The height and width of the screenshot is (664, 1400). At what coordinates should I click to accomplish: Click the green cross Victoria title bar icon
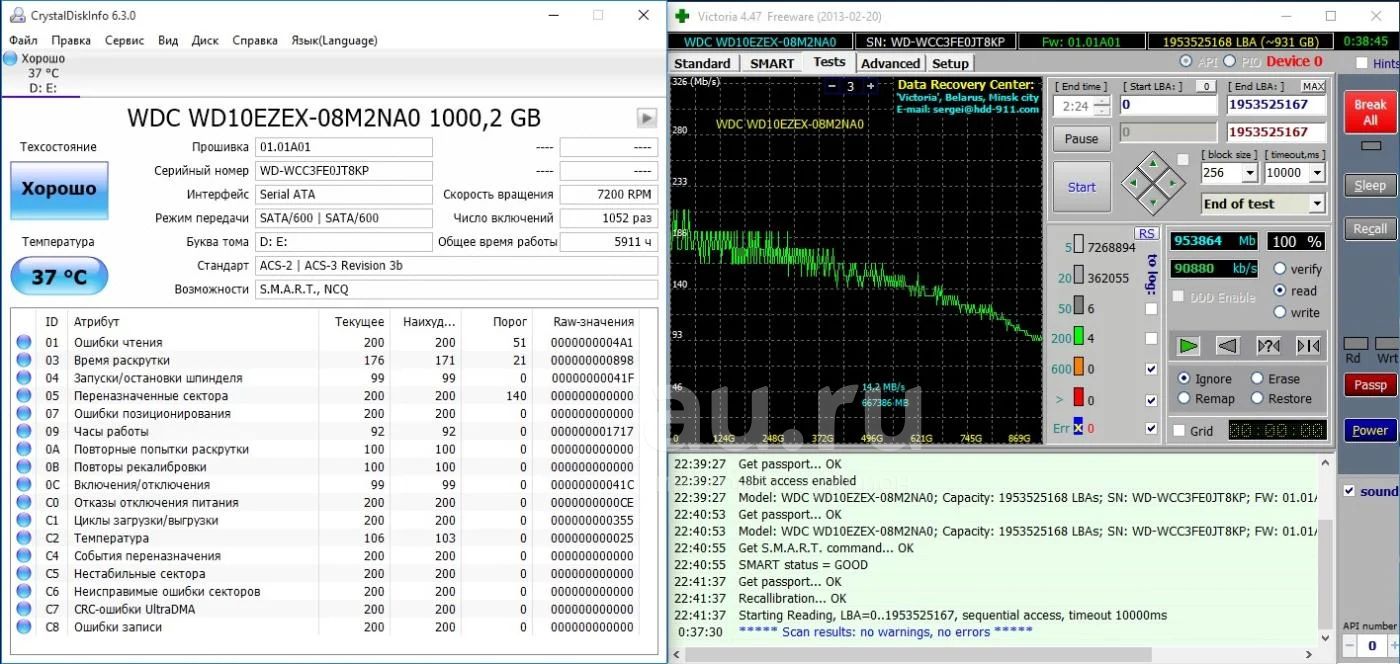click(681, 16)
